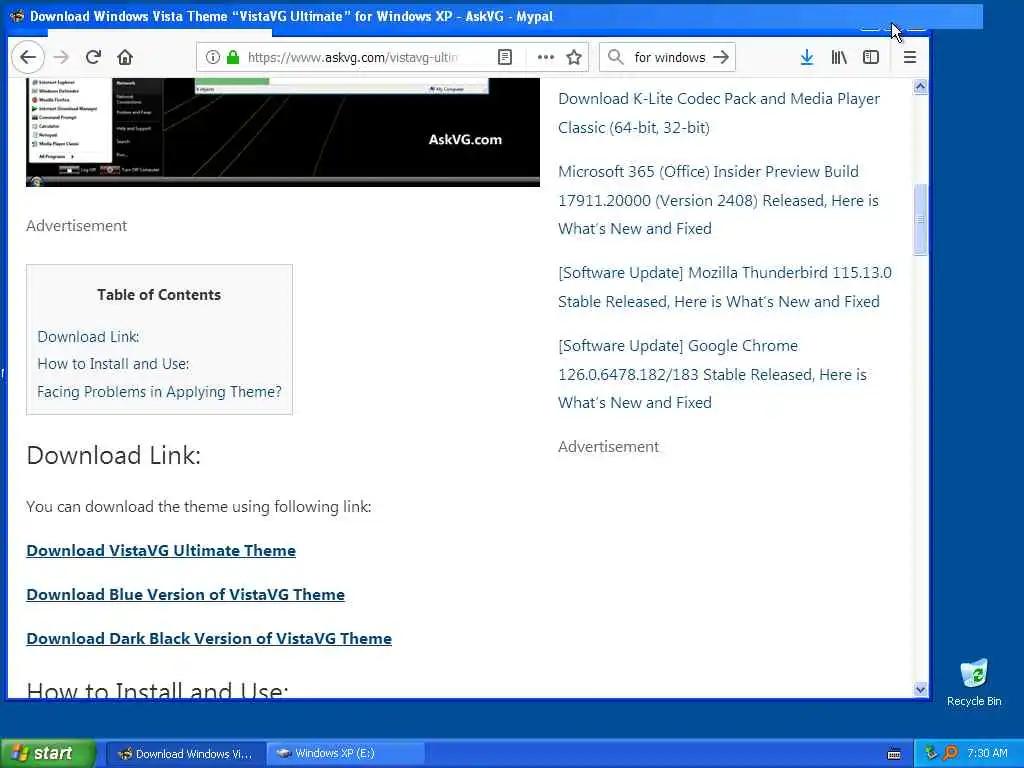Submit search with the arrow button

tap(721, 57)
